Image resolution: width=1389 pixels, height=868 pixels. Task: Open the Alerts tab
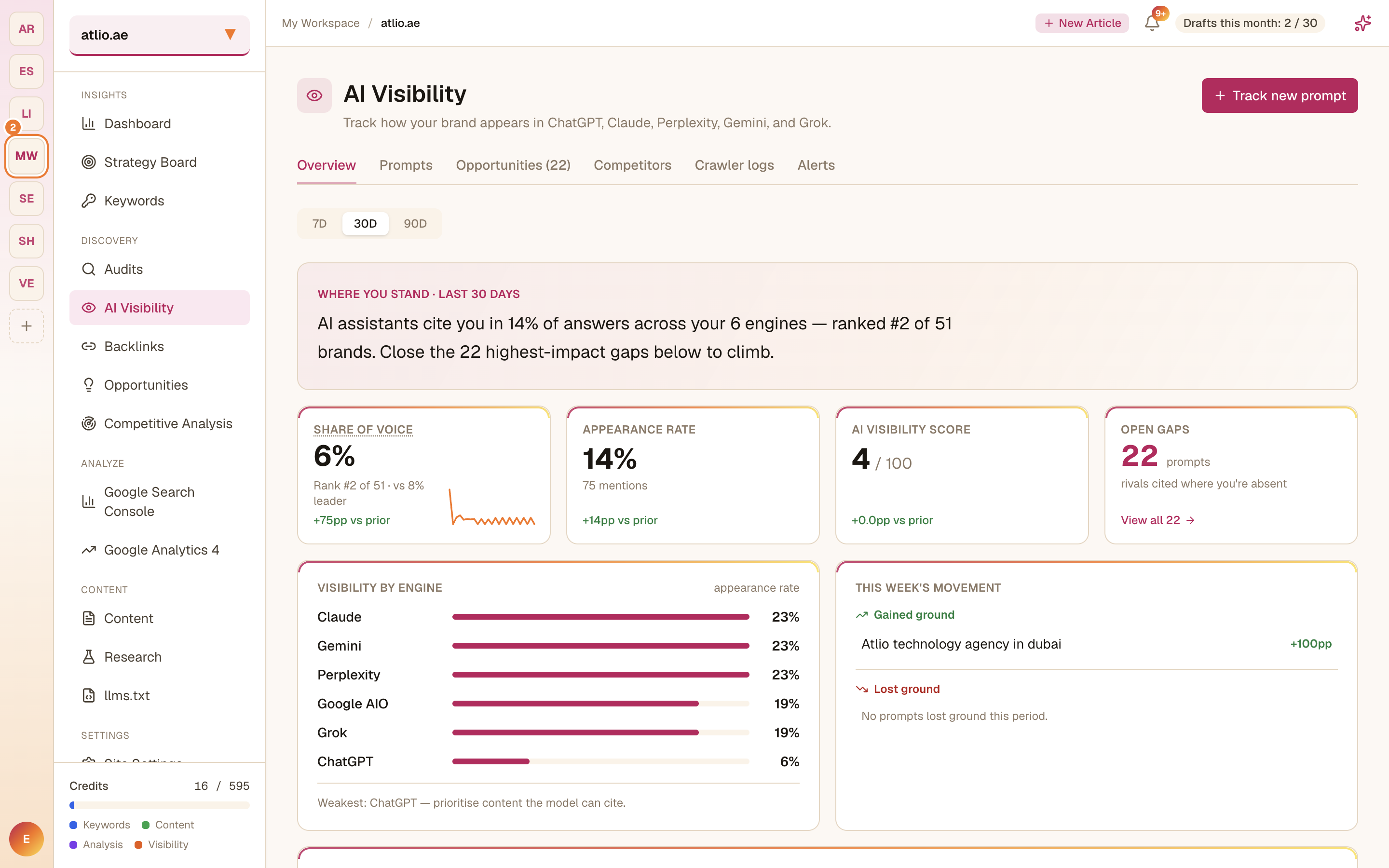coord(816,165)
